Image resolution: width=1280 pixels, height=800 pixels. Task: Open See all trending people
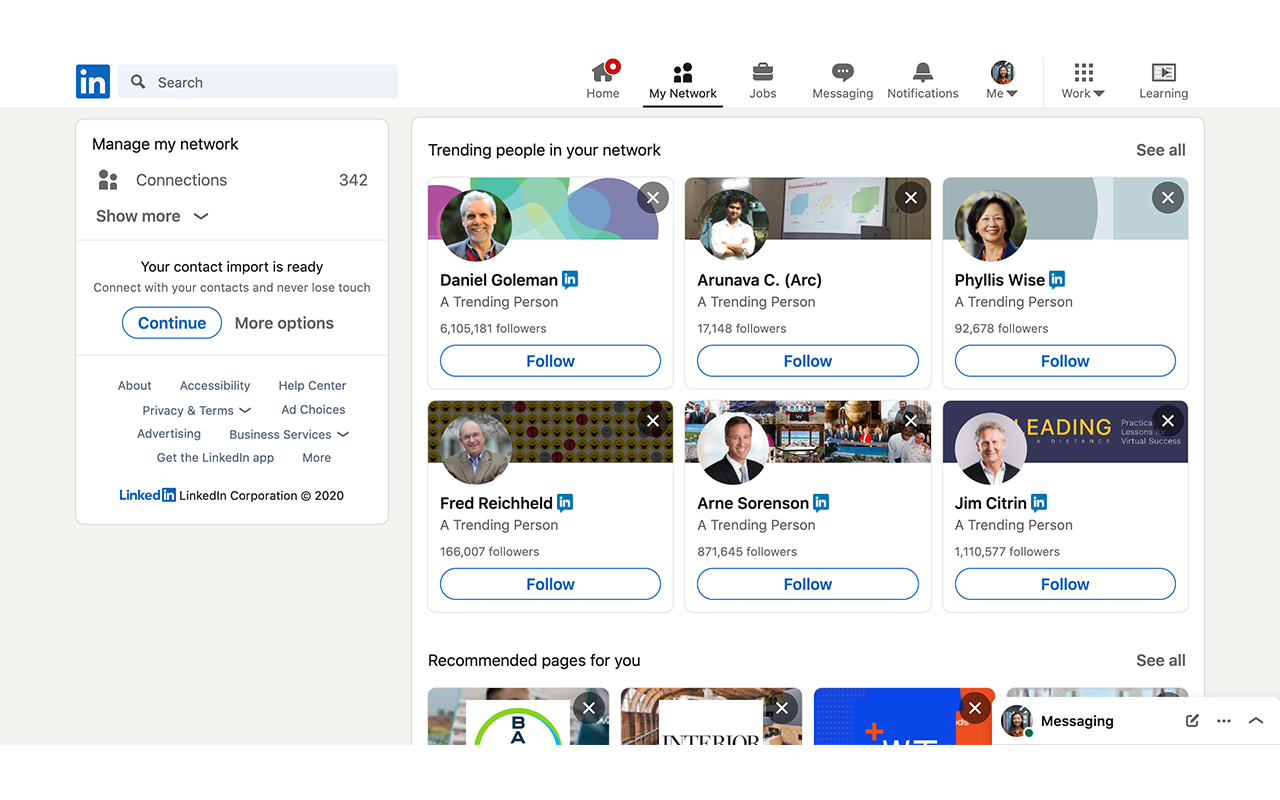click(x=1160, y=149)
